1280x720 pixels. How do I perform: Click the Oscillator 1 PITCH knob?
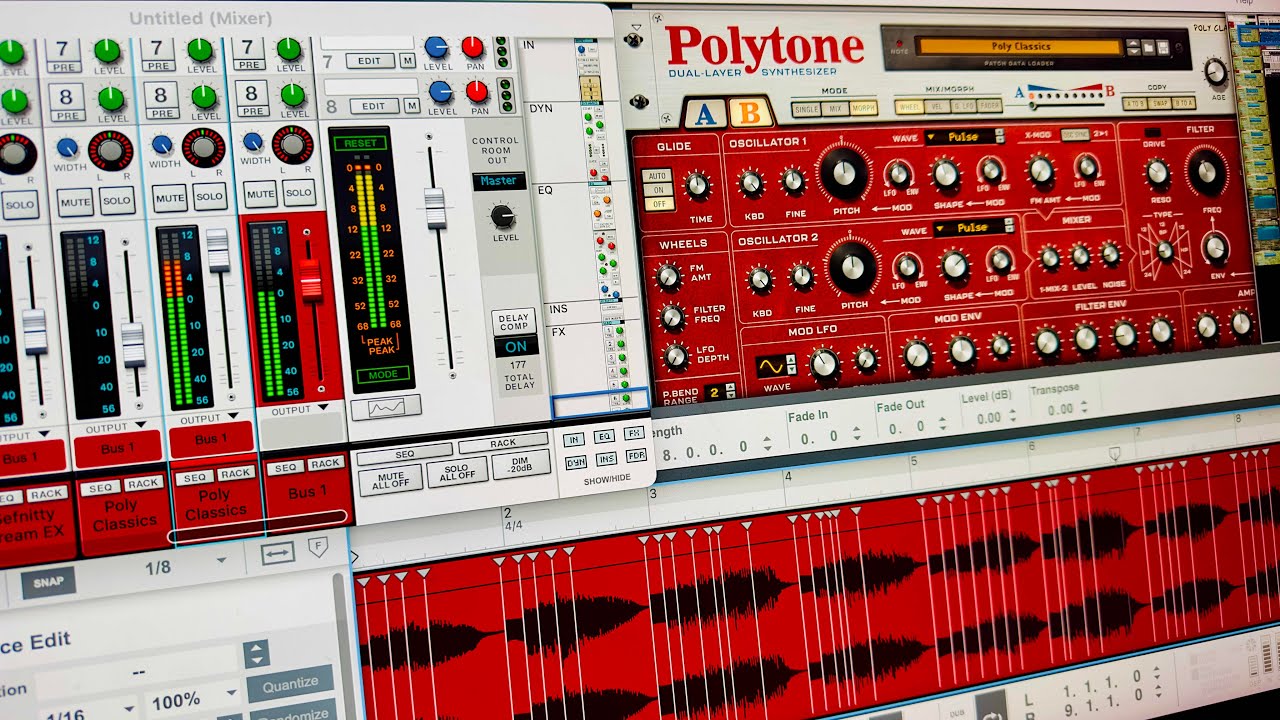(x=844, y=172)
